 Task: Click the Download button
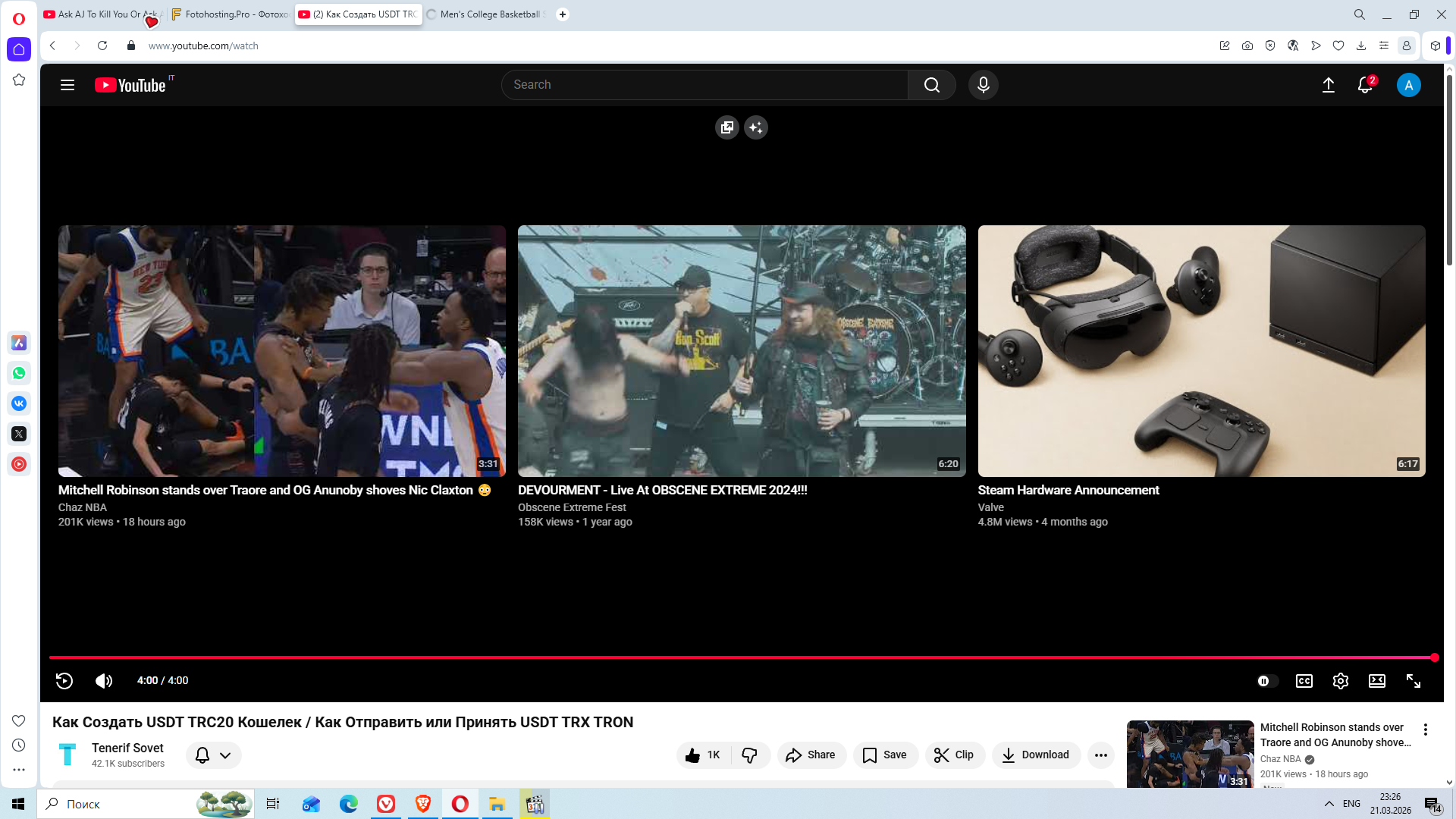(1036, 755)
